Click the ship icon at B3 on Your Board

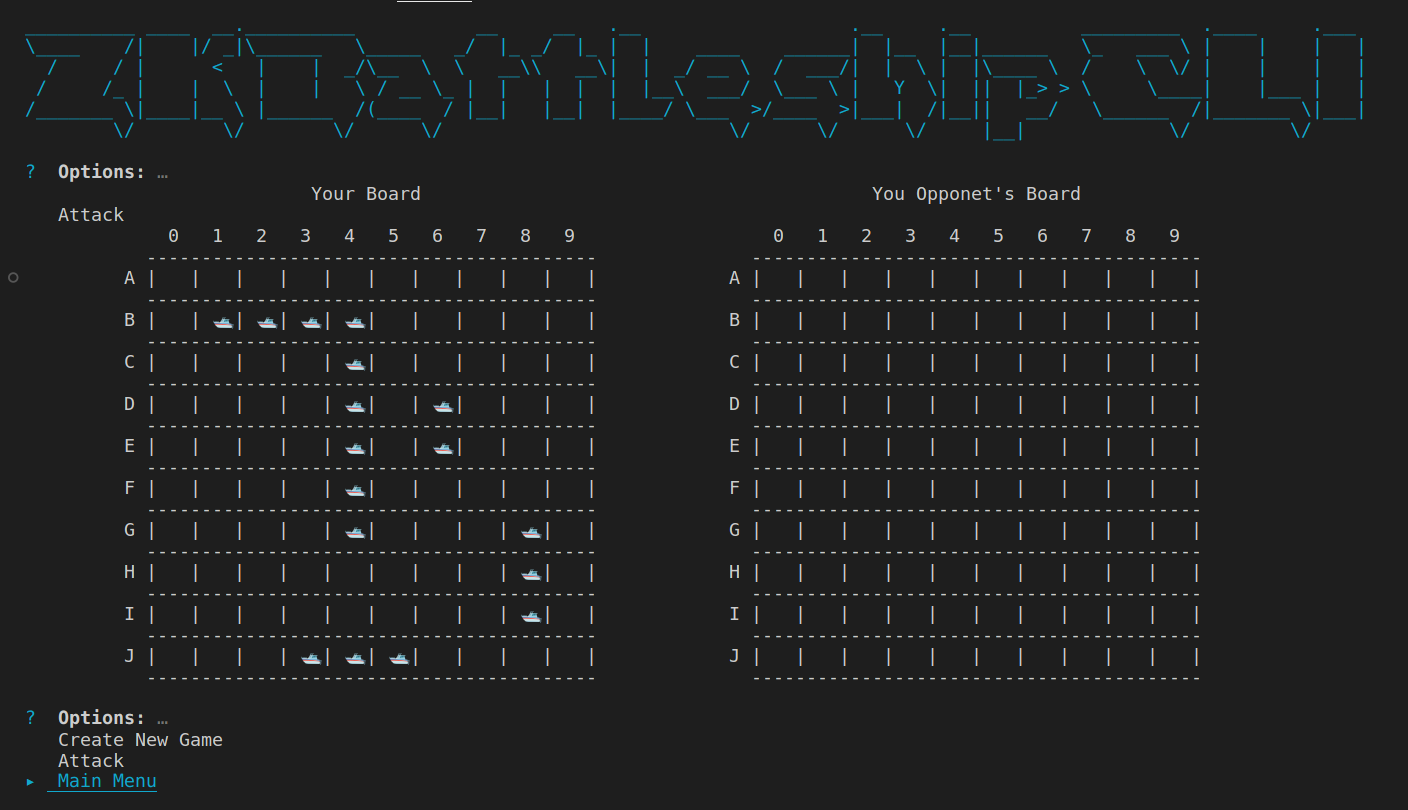(311, 322)
